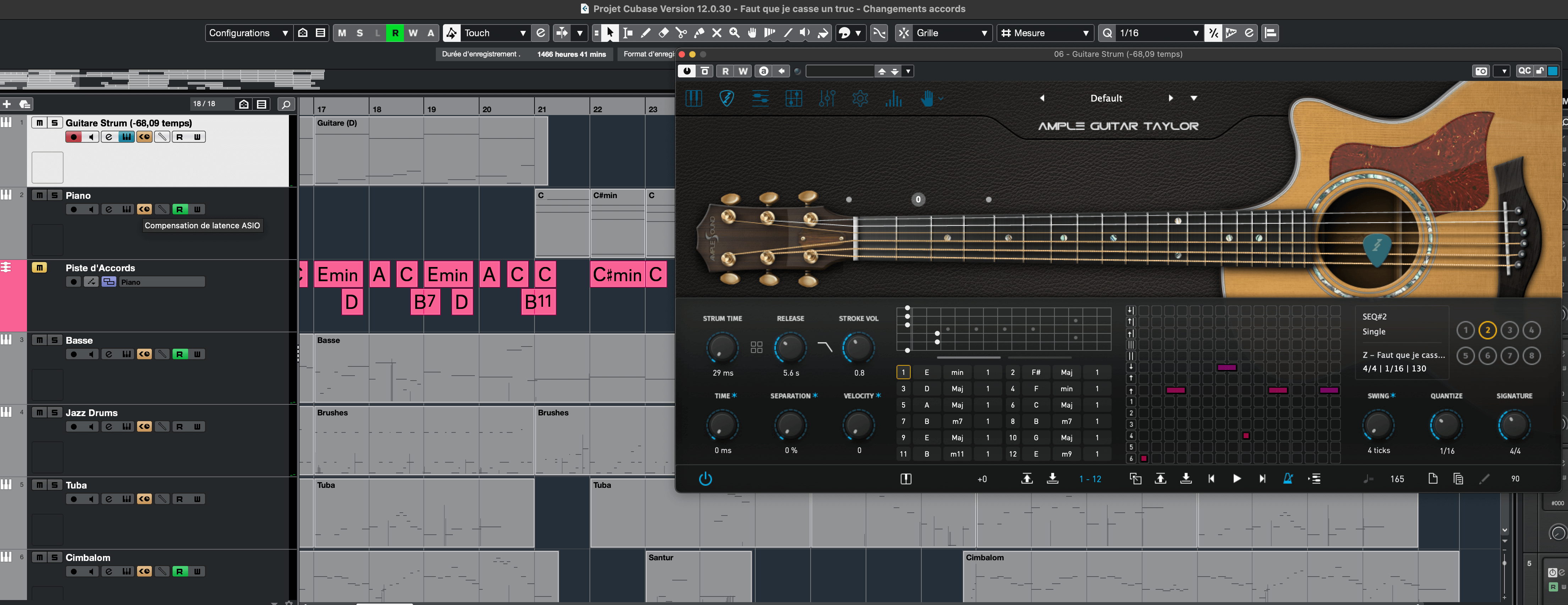The image size is (1568, 605).
Task: Select the scissors split tool
Action: [681, 33]
